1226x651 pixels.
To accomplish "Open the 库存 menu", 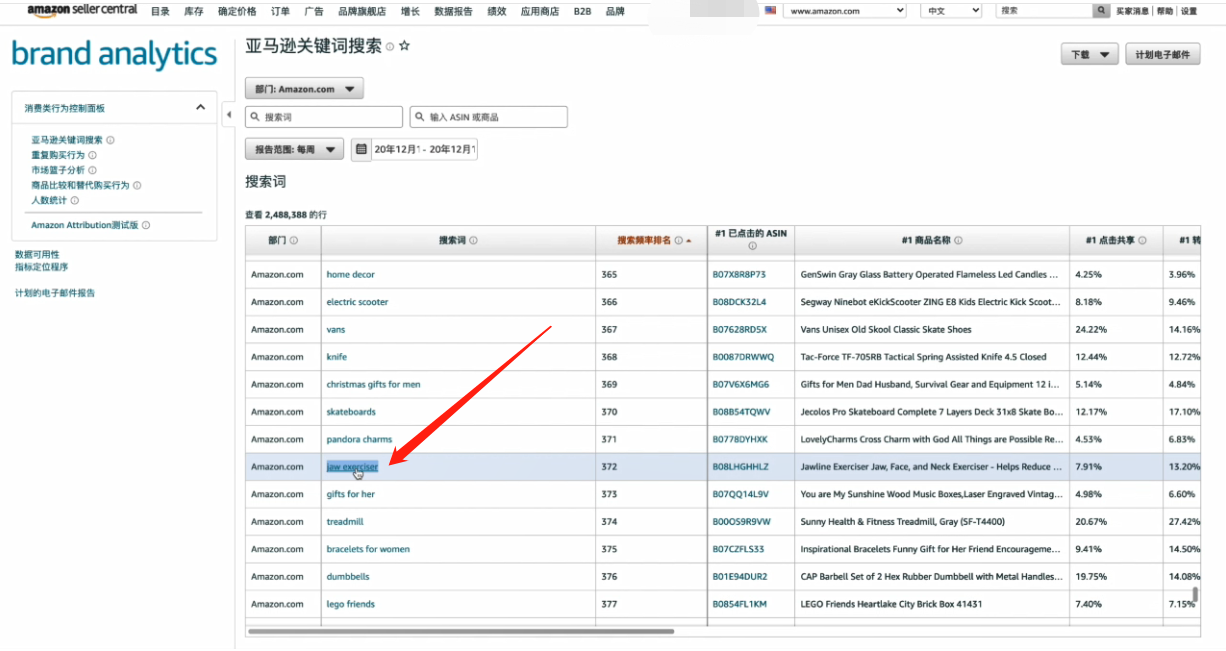I will [194, 11].
